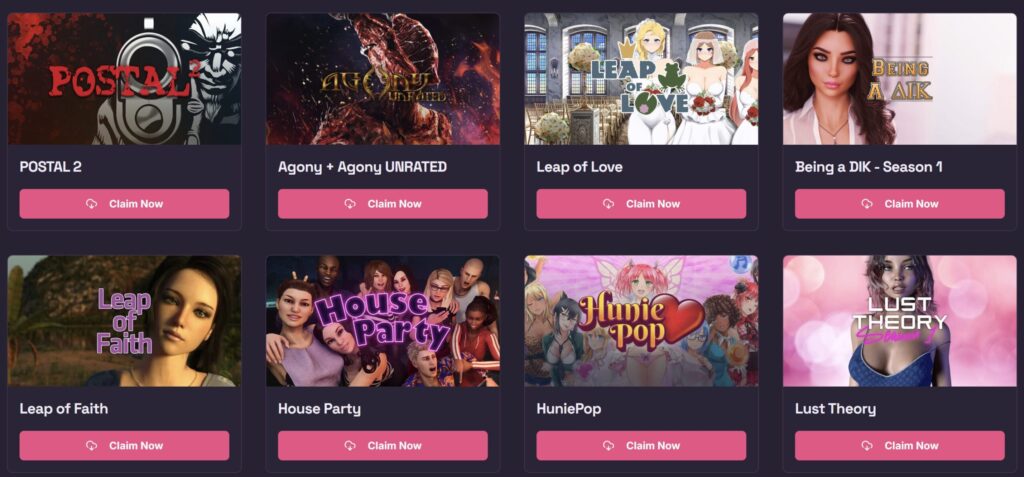Click the download icon on Leap of Faith's Claim button
The image size is (1024, 477).
(91, 446)
